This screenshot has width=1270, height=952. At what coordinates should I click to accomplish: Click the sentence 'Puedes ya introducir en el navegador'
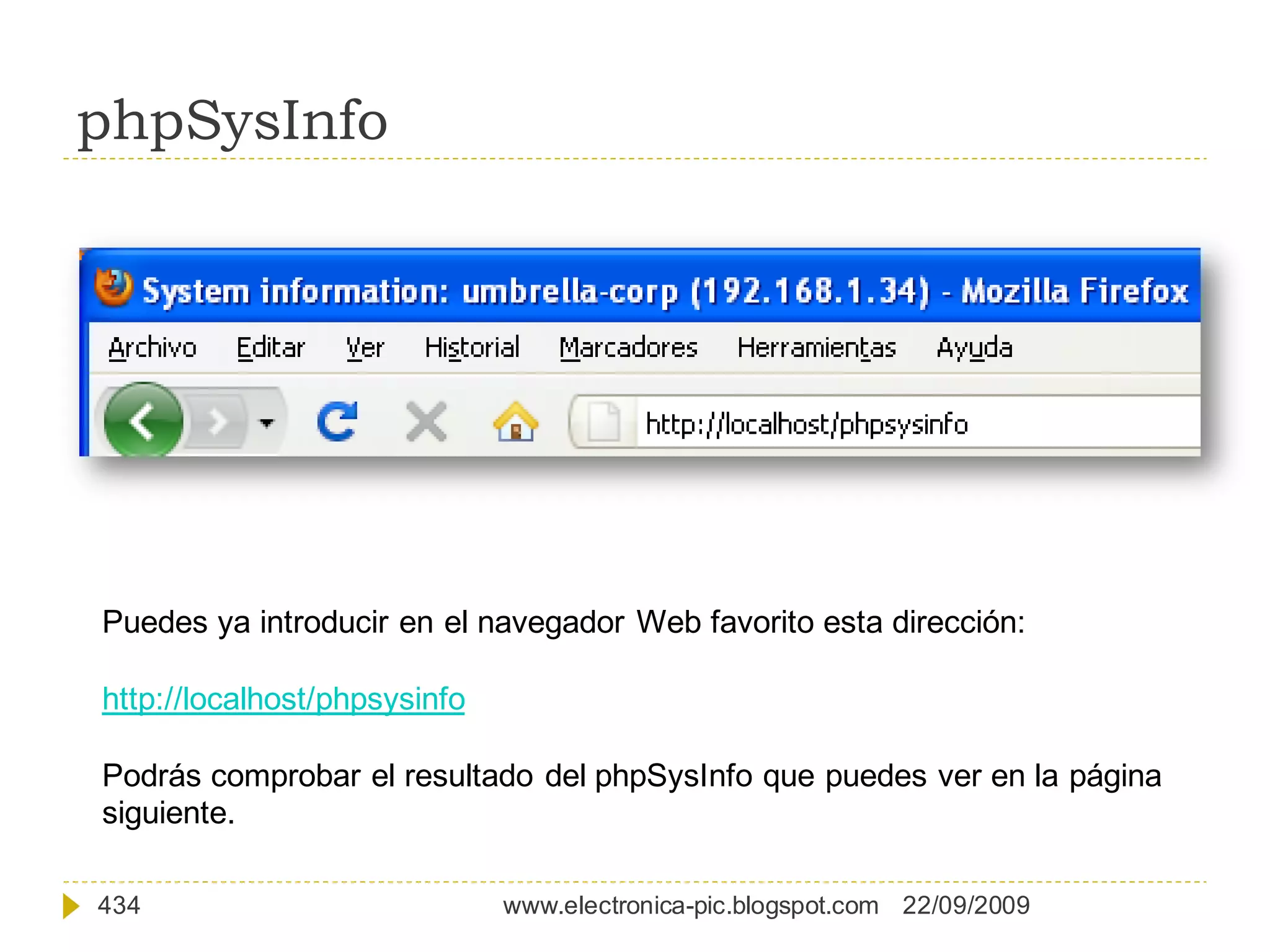pyautogui.click(x=363, y=622)
